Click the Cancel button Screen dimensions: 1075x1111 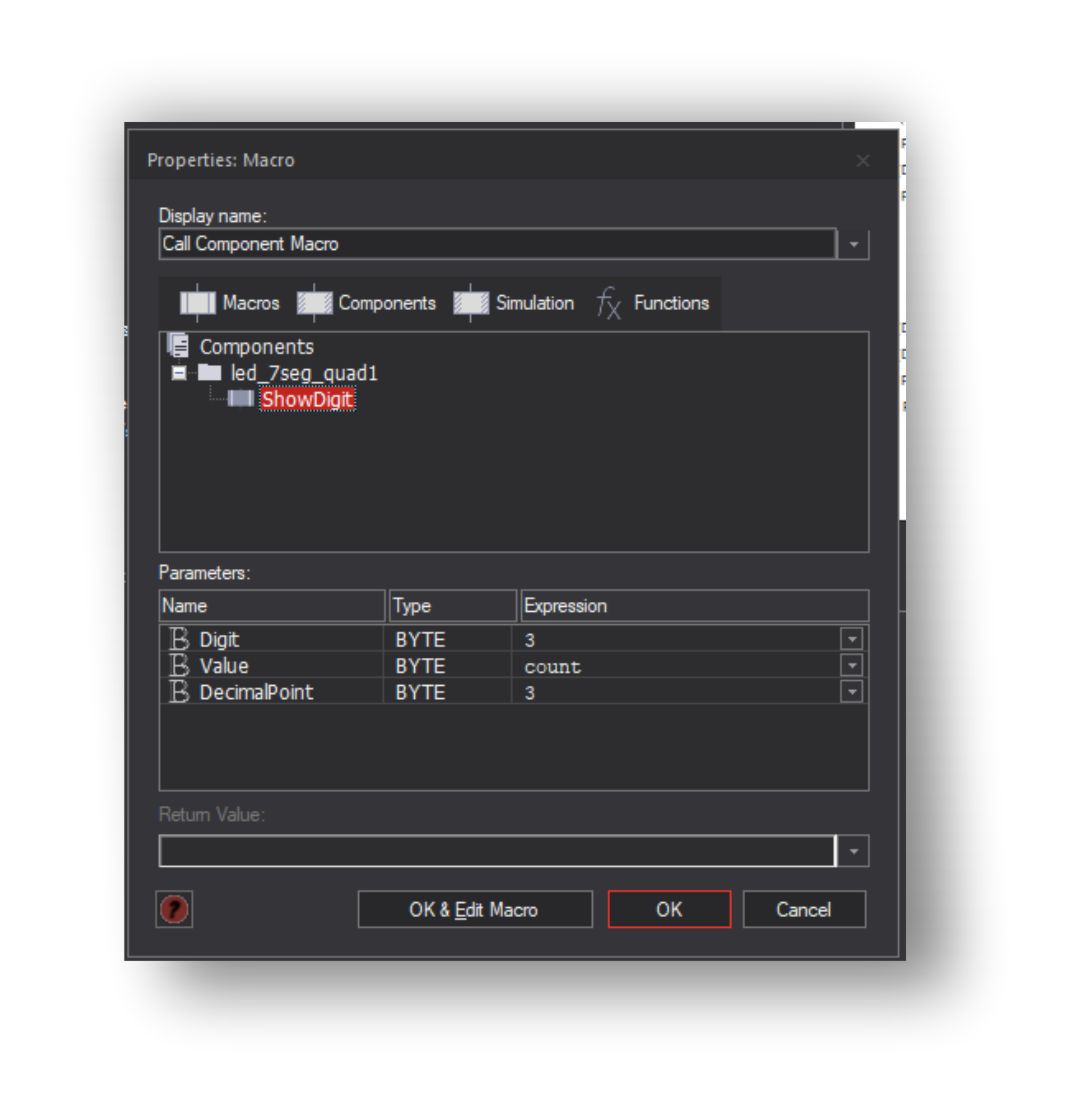coord(804,909)
